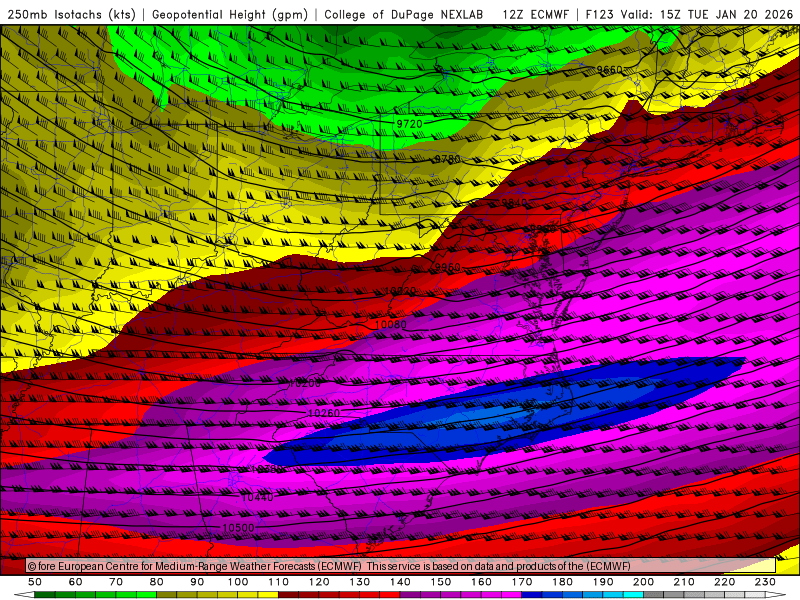Click the dark green swatch below the 50 label
Viewport: 800px width, 600px height.
45,595
